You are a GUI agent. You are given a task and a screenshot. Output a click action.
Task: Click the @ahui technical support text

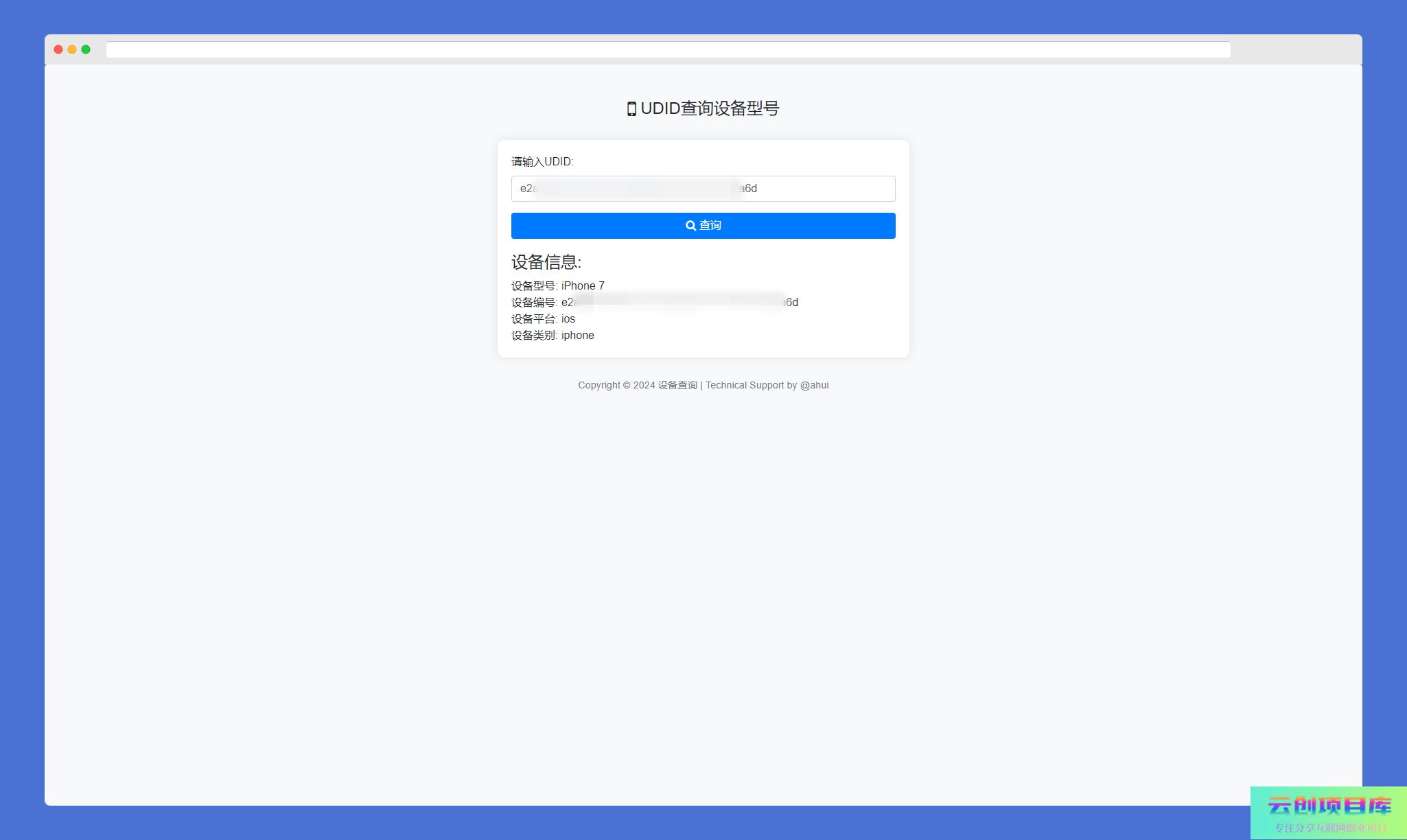coord(814,386)
